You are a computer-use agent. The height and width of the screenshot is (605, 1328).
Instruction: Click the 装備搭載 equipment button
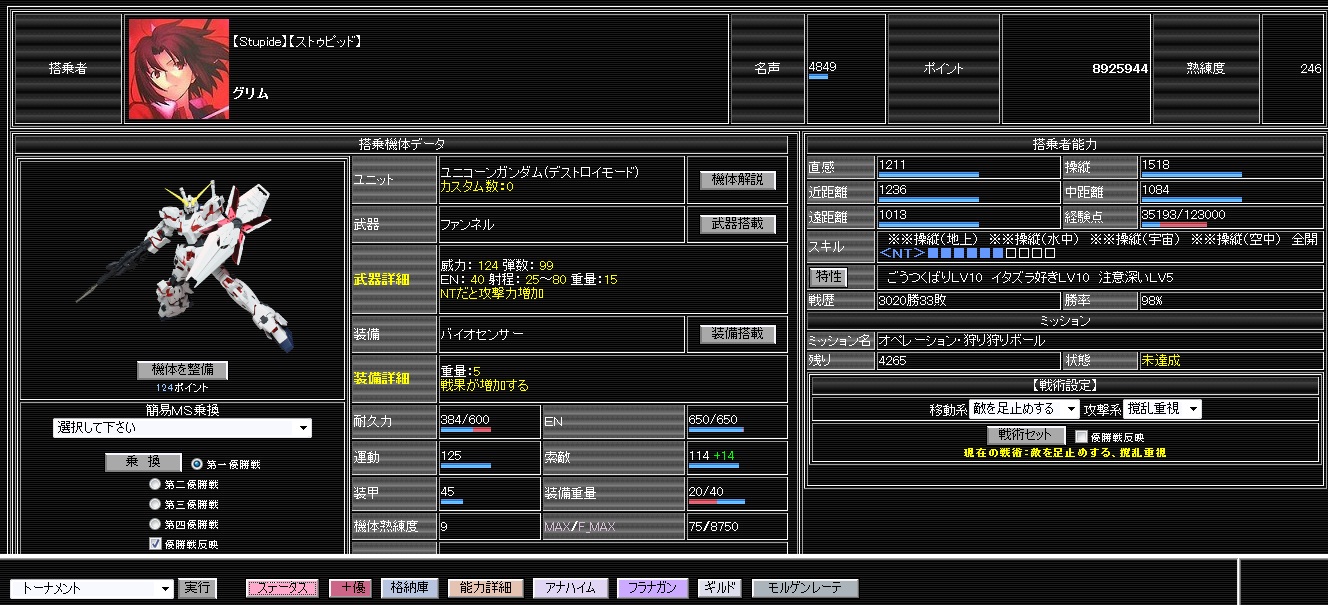pos(738,334)
